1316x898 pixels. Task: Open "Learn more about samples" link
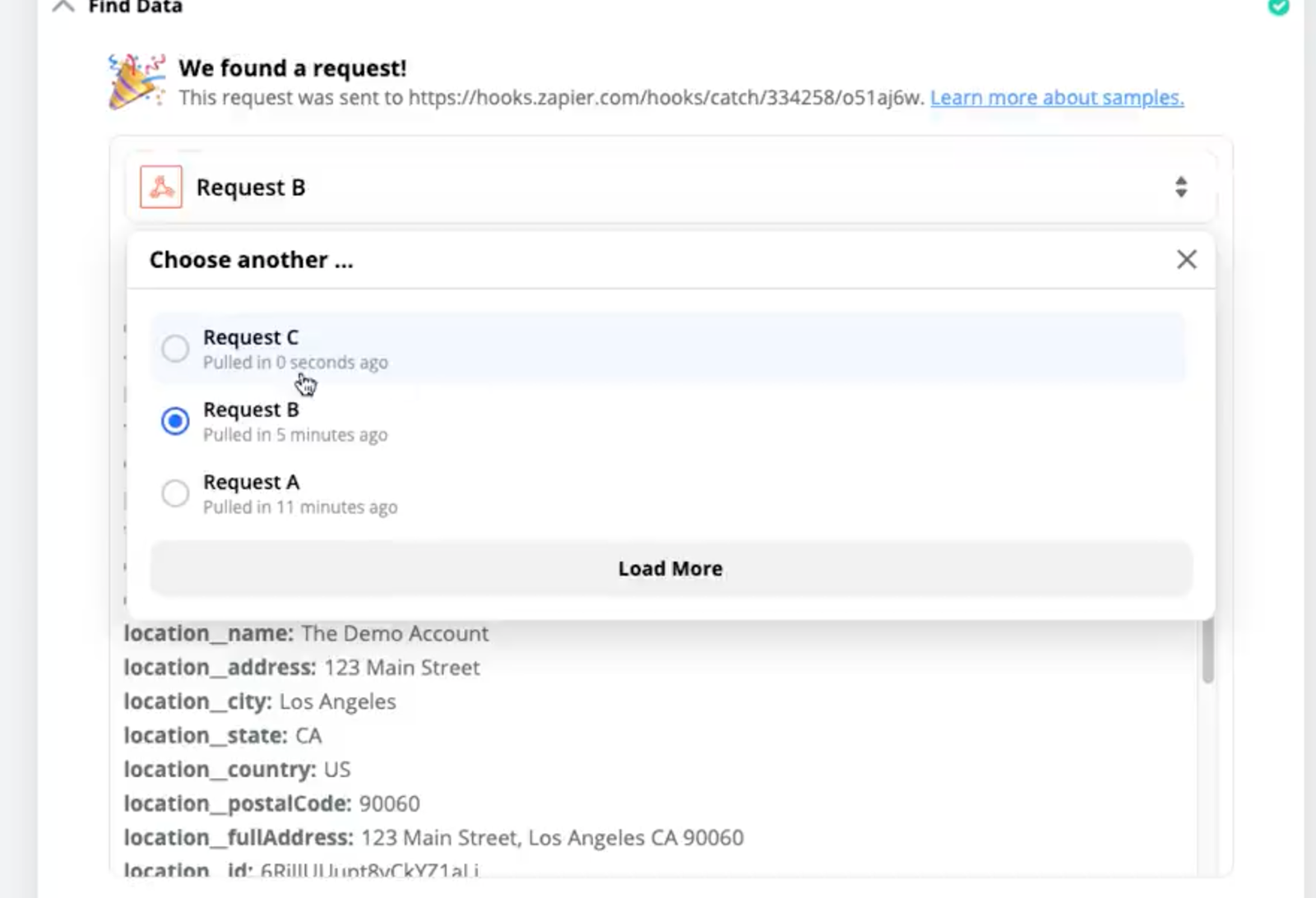point(1057,98)
